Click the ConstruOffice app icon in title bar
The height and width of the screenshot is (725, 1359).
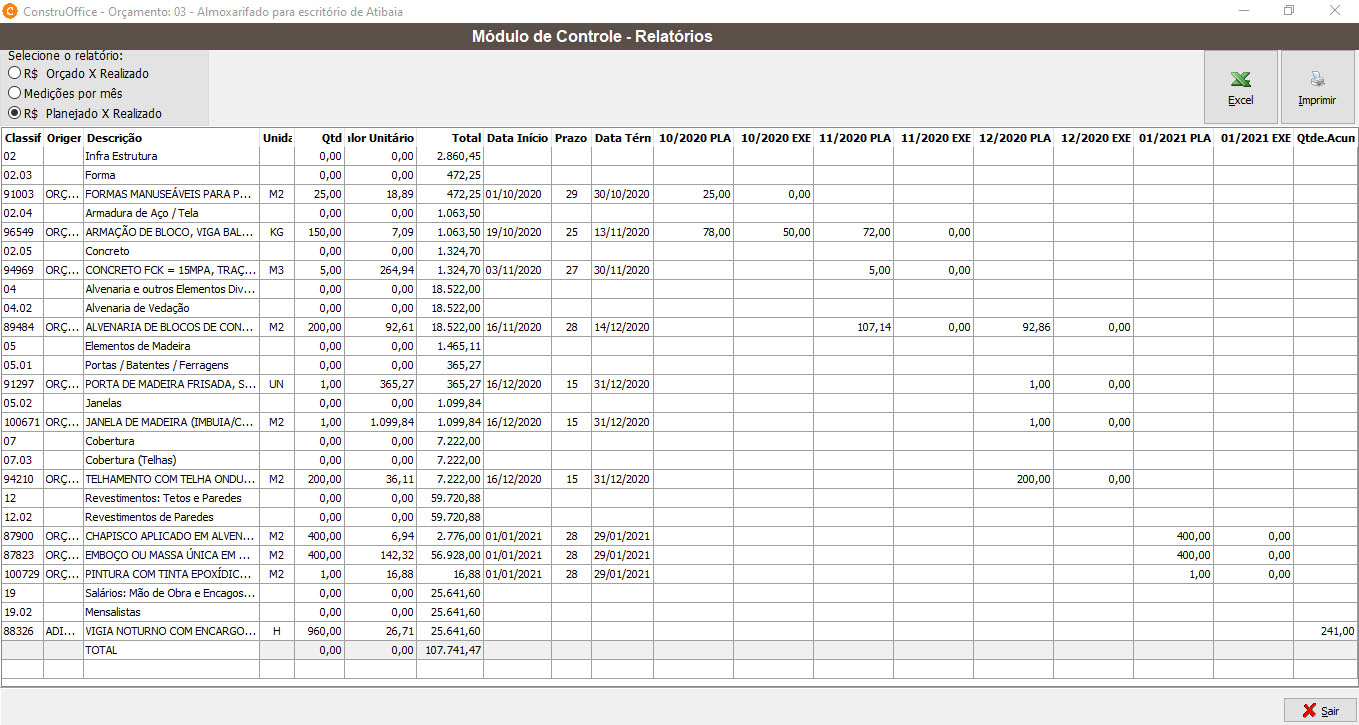pos(10,10)
